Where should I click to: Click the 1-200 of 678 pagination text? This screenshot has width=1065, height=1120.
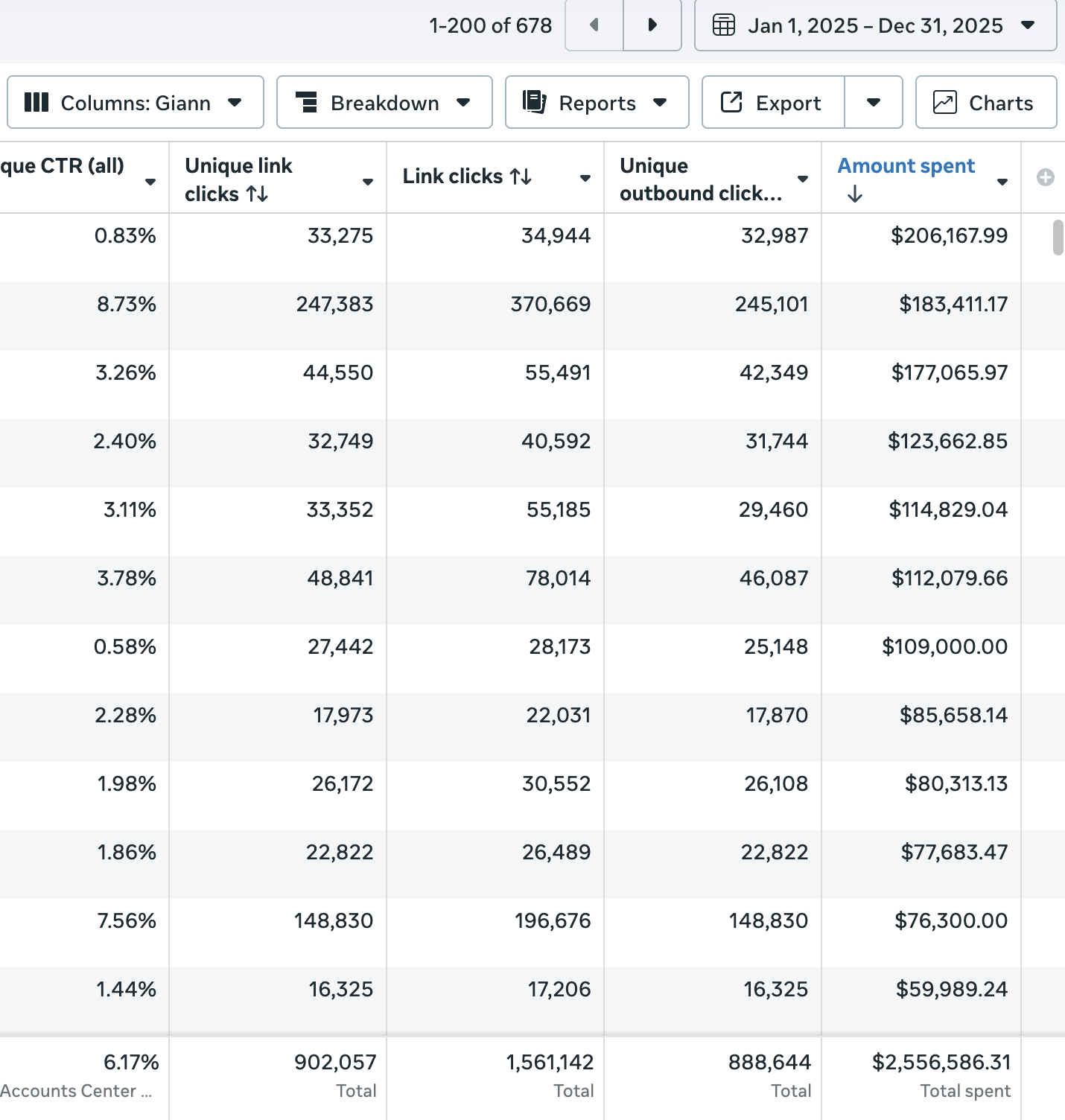point(491,25)
